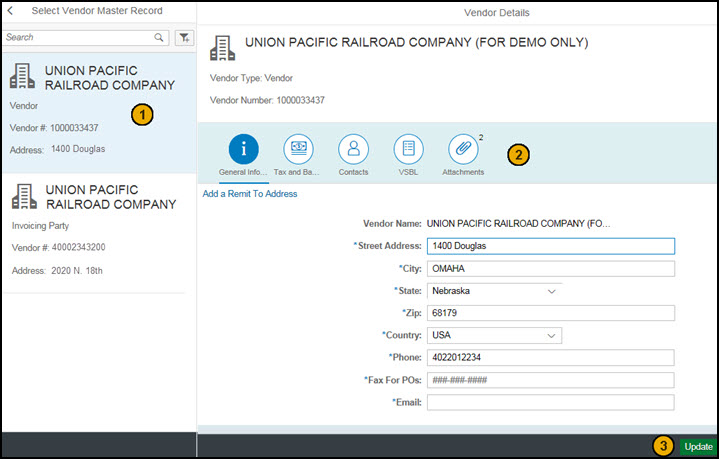Go back using the left arrow
This screenshot has width=719, height=459.
point(10,11)
